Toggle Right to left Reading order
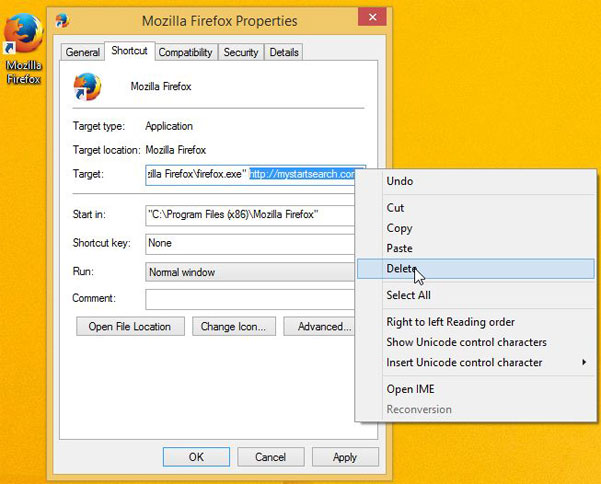The image size is (601, 484). point(450,322)
